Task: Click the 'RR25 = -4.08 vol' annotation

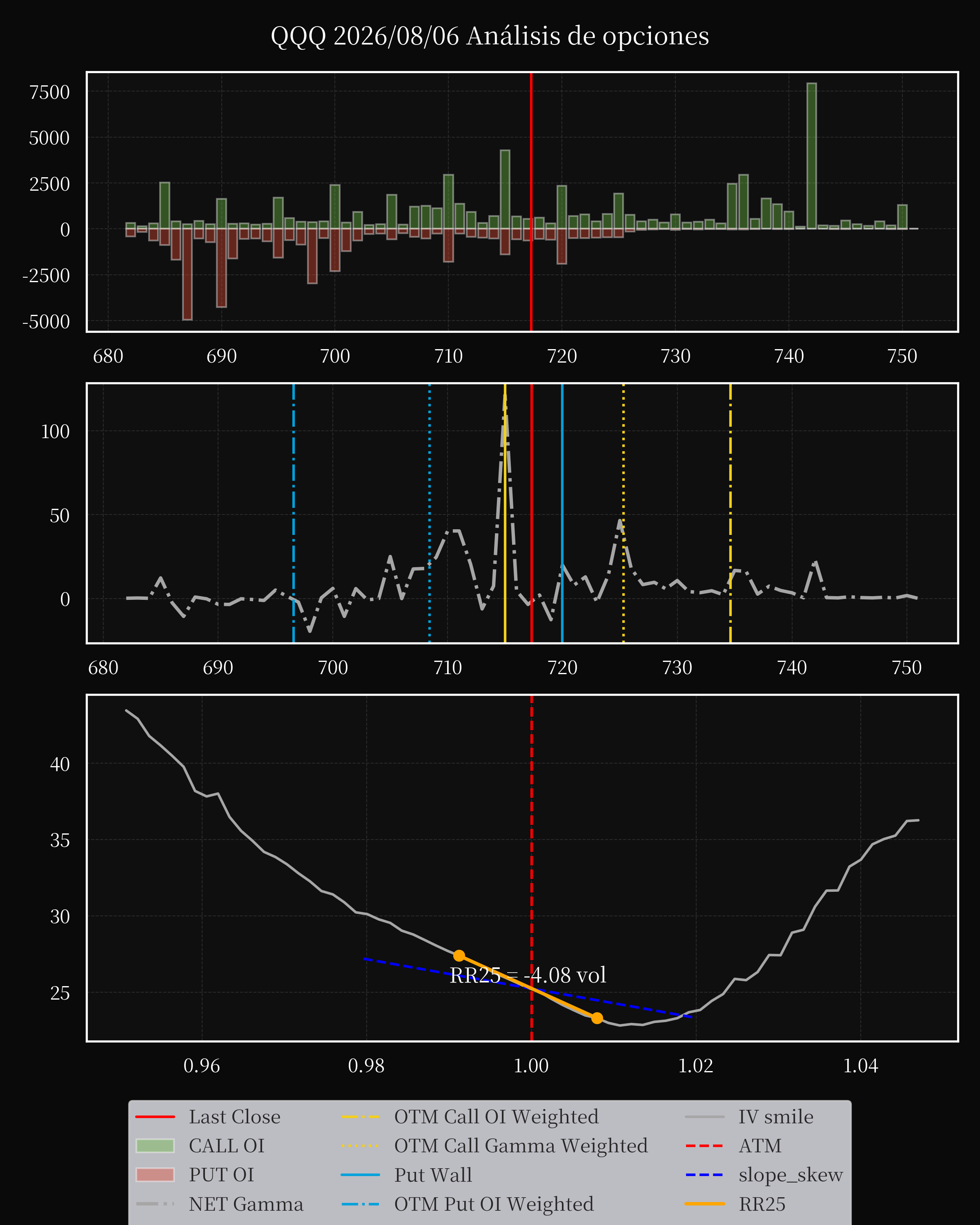Action: click(528, 976)
